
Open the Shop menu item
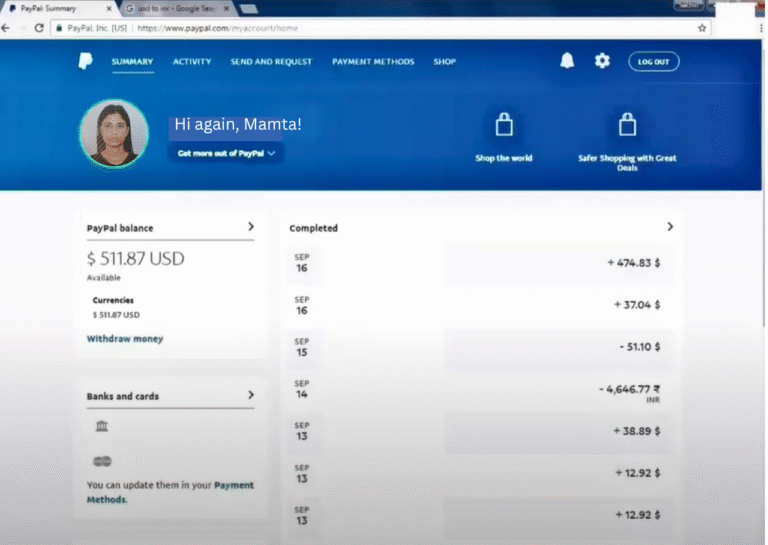tap(445, 62)
